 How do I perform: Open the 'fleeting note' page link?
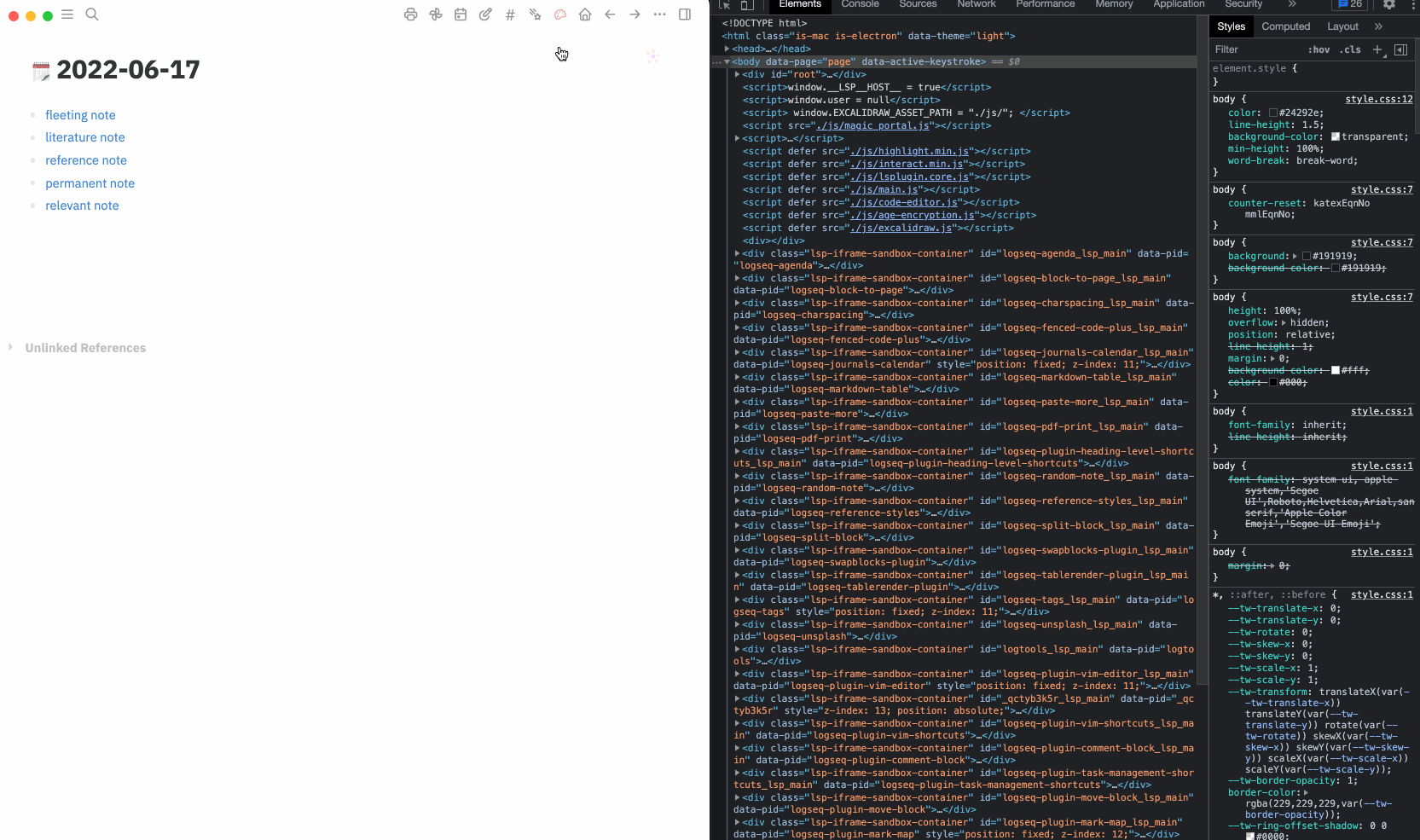pos(80,115)
